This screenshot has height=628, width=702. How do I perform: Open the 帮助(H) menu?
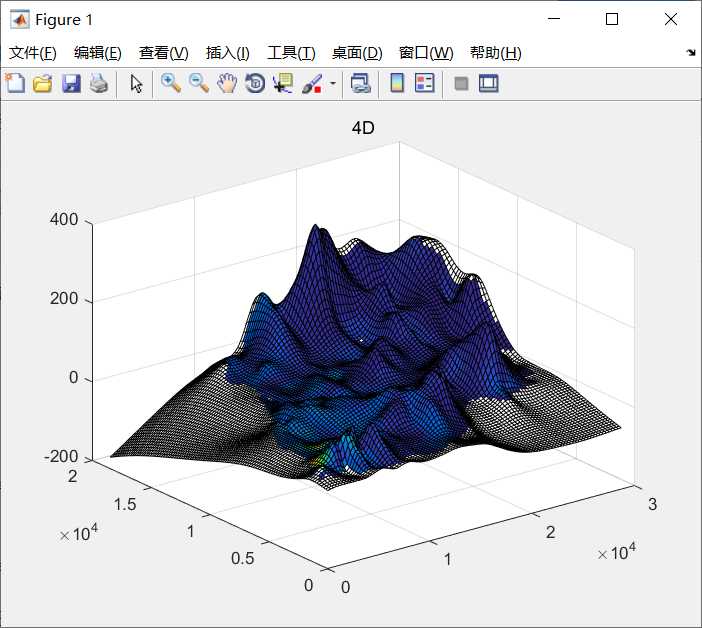[x=496, y=53]
